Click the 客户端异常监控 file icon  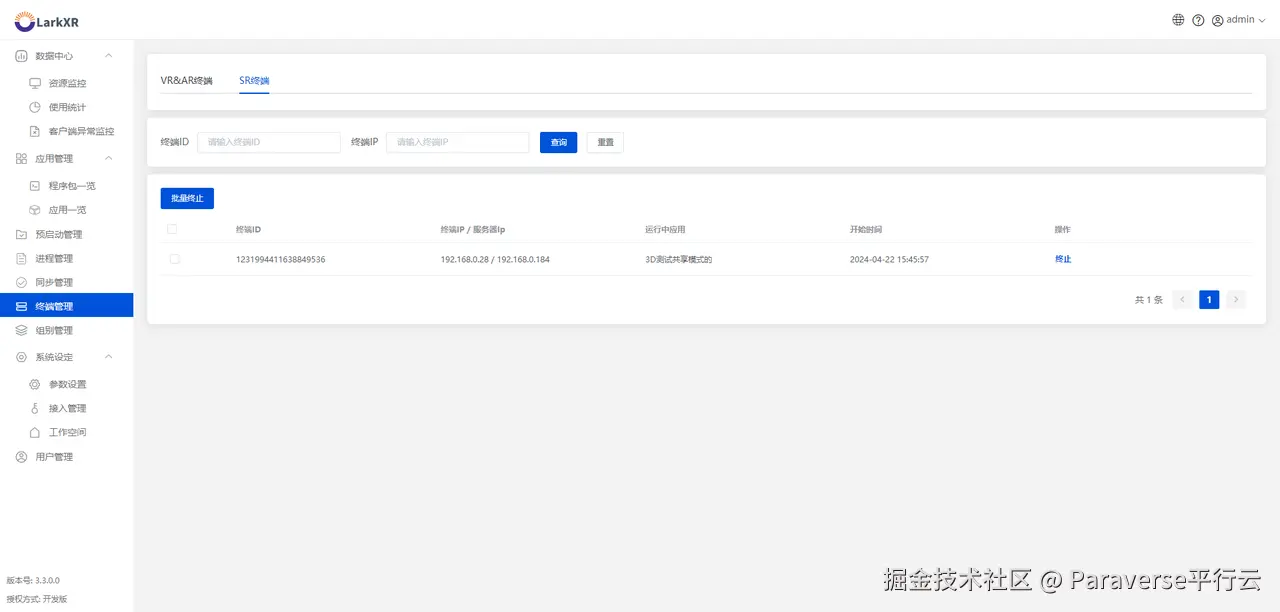pos(35,131)
